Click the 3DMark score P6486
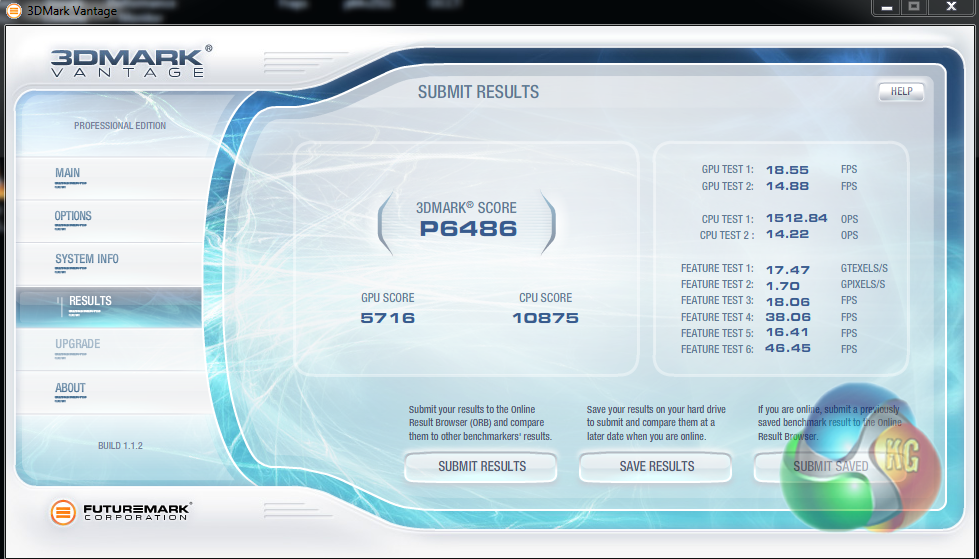979x559 pixels. pyautogui.click(x=468, y=229)
